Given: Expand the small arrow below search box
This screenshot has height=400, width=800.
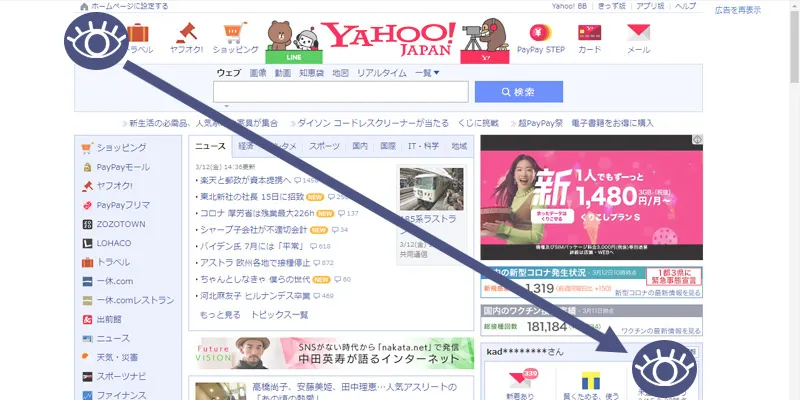Looking at the screenshot, I should click(227, 106).
